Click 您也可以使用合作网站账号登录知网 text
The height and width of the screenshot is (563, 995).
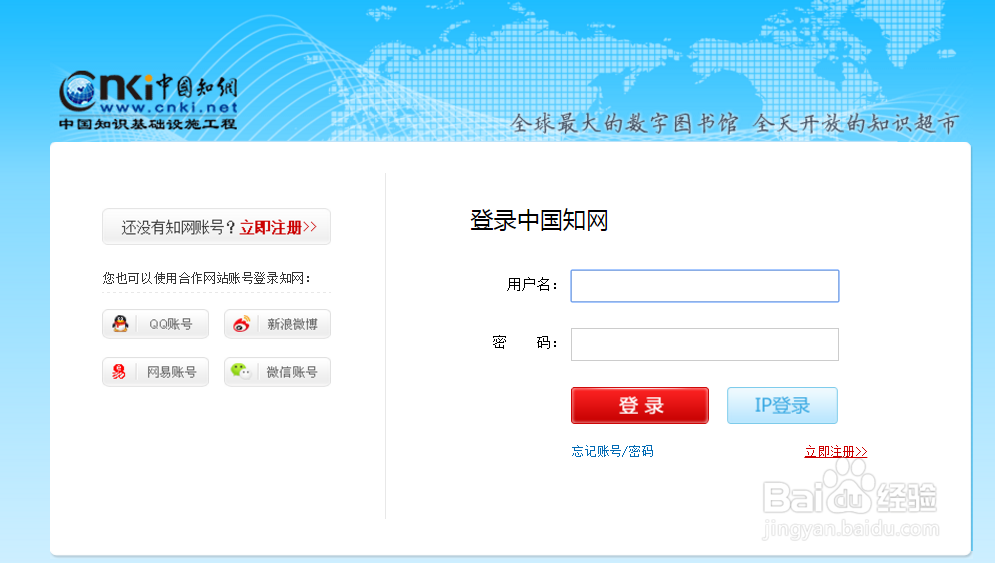207,278
